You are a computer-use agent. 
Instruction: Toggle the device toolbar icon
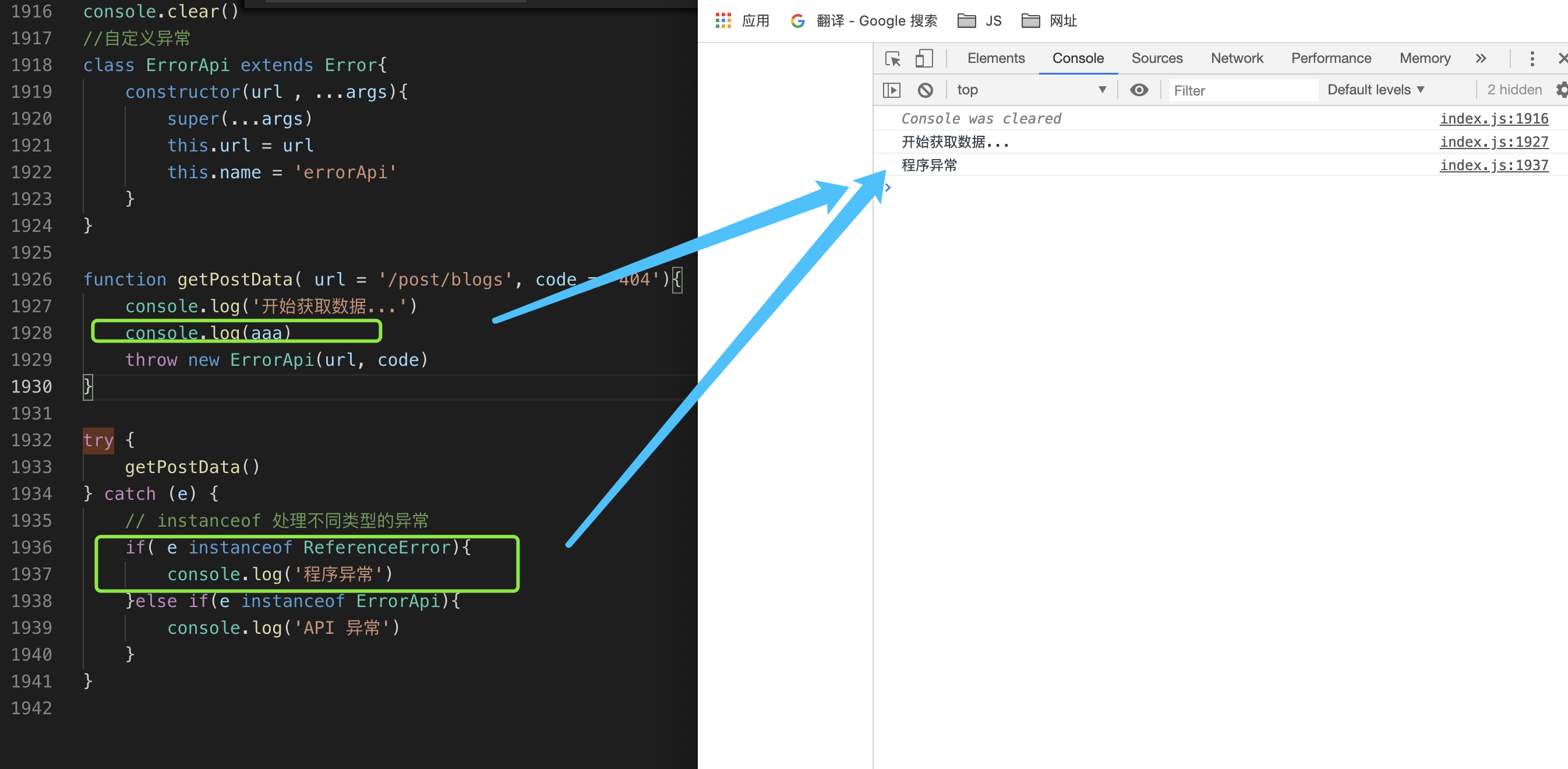[x=923, y=58]
